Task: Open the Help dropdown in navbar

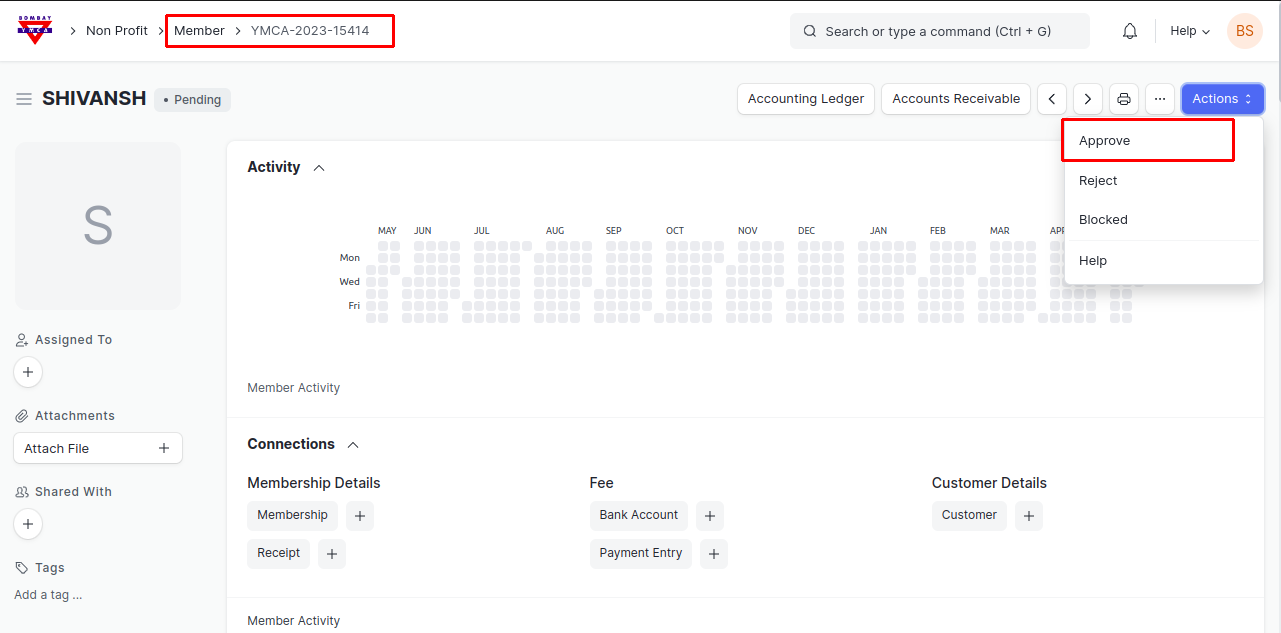Action: 1190,31
